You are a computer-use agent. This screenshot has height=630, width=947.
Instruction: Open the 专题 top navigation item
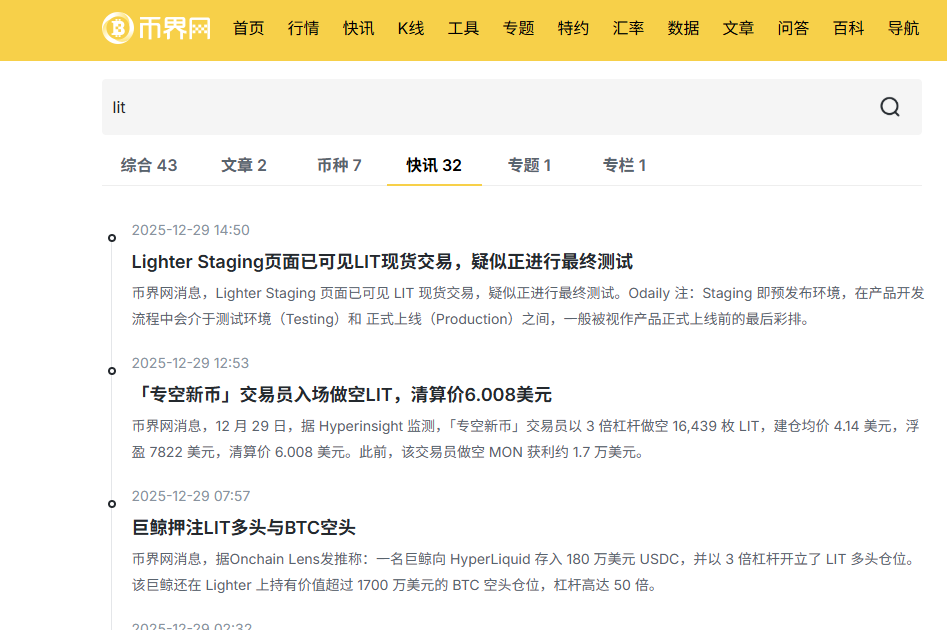coord(518,28)
